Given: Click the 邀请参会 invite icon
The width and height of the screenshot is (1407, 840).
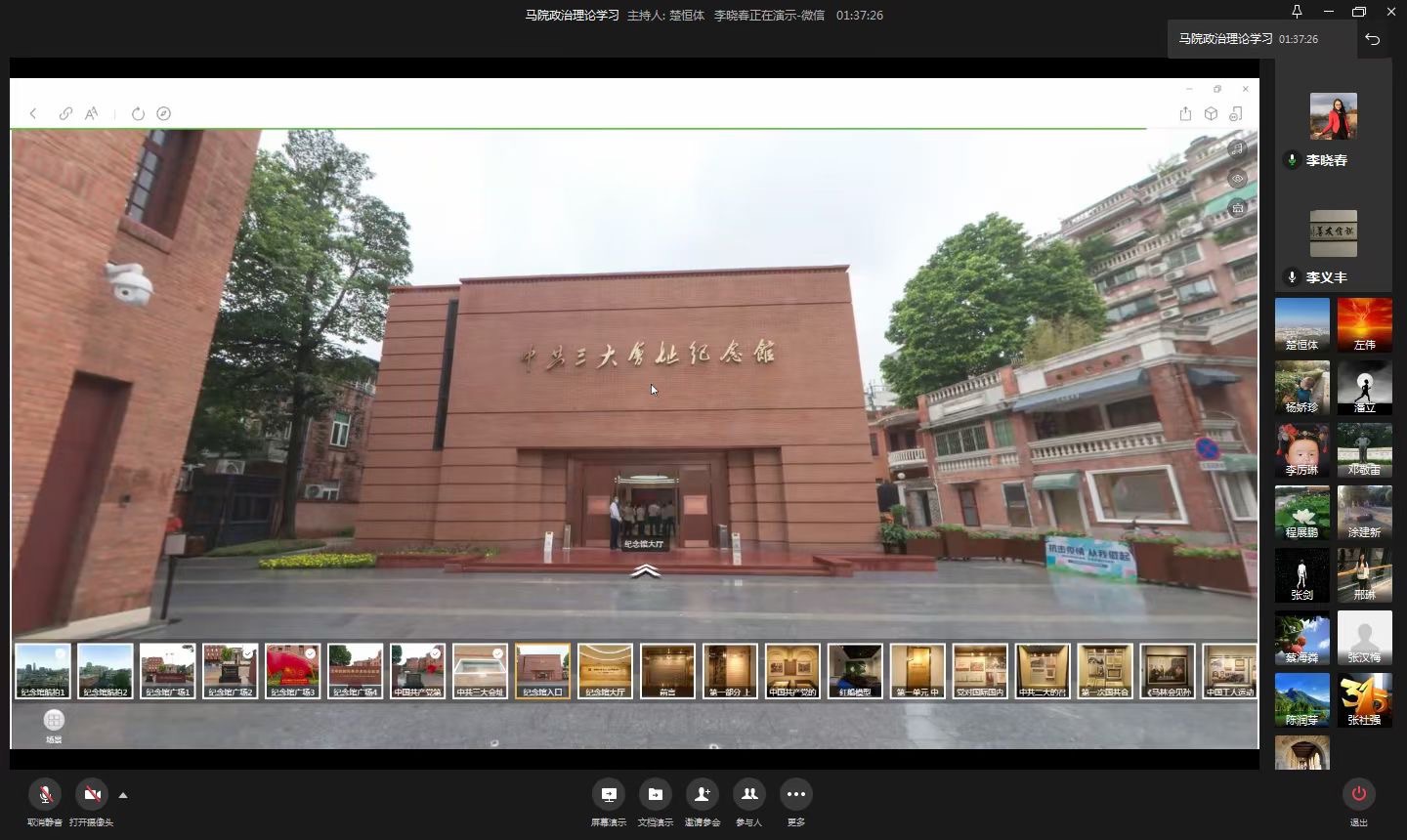Looking at the screenshot, I should (702, 794).
